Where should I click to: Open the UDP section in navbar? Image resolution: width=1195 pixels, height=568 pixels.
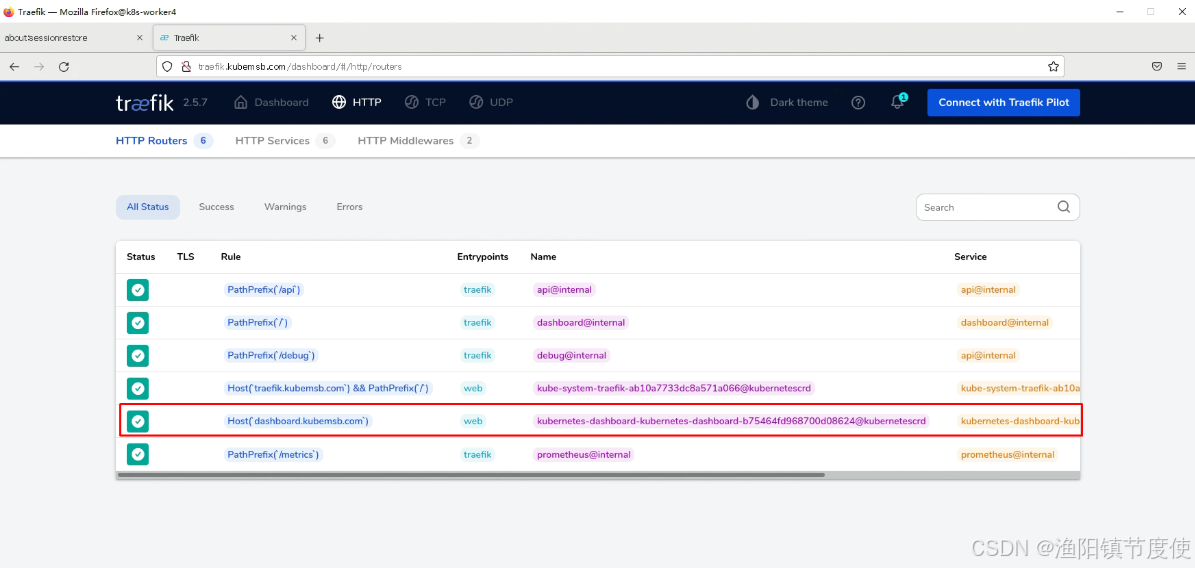490,102
